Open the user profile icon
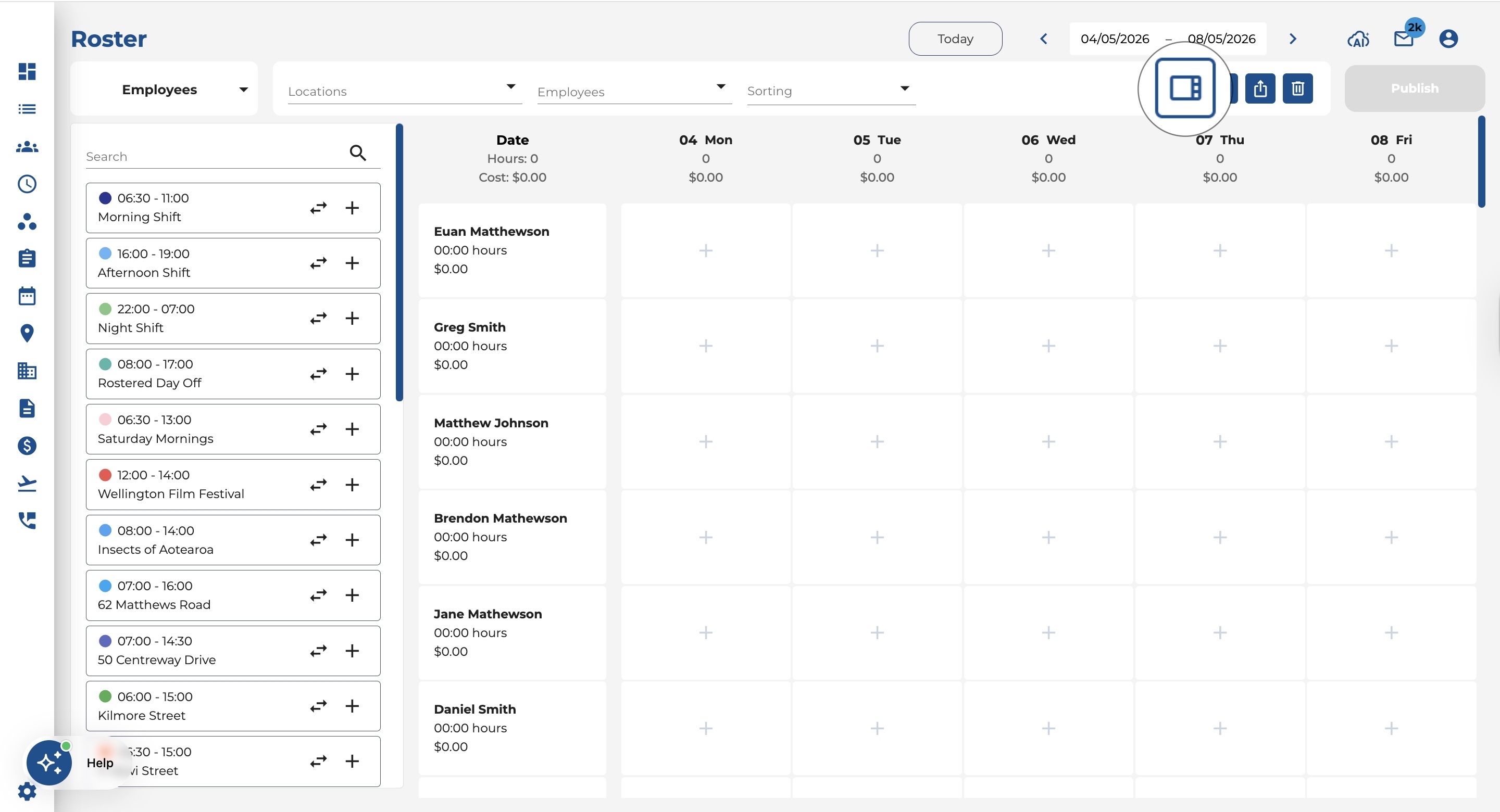This screenshot has width=1500, height=812. pyautogui.click(x=1448, y=39)
